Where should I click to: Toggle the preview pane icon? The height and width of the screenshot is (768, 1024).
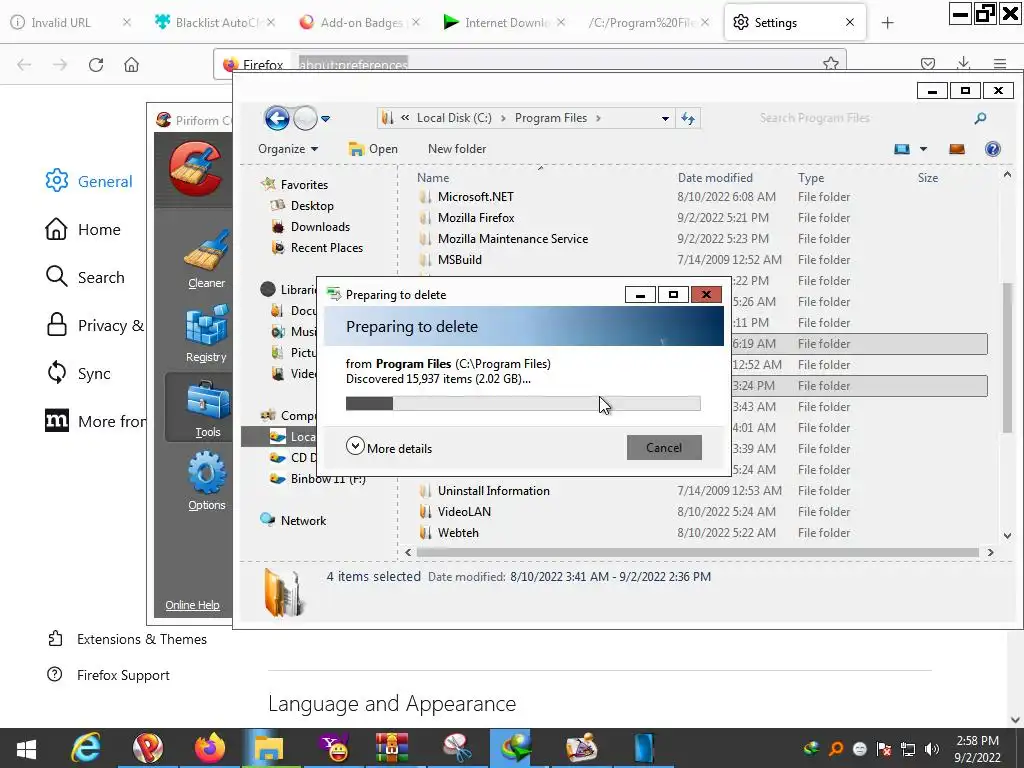click(957, 149)
